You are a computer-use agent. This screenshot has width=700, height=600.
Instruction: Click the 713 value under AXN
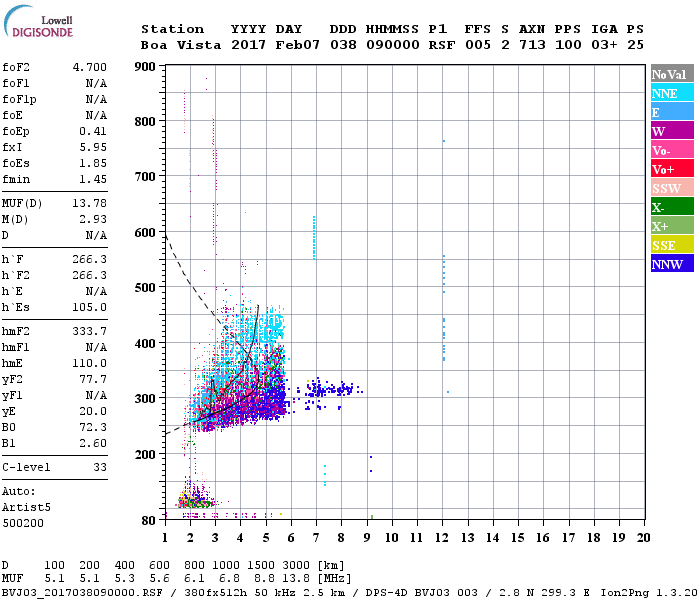[x=532, y=45]
